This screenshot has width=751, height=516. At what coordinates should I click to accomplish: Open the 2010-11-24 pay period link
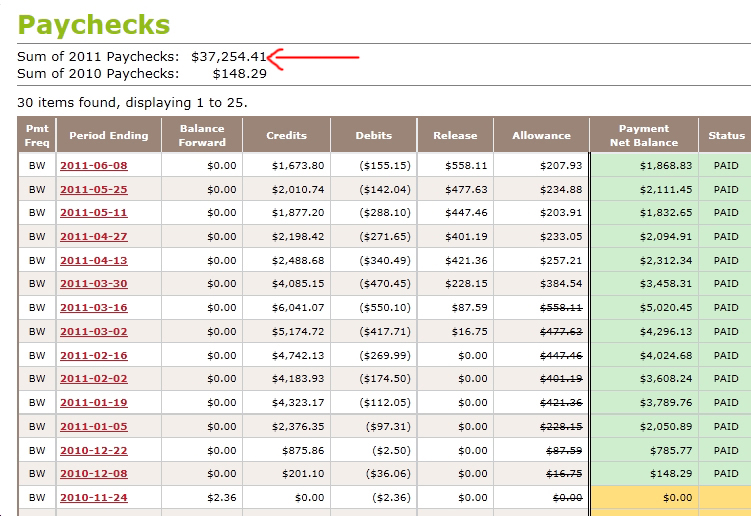pos(93,497)
